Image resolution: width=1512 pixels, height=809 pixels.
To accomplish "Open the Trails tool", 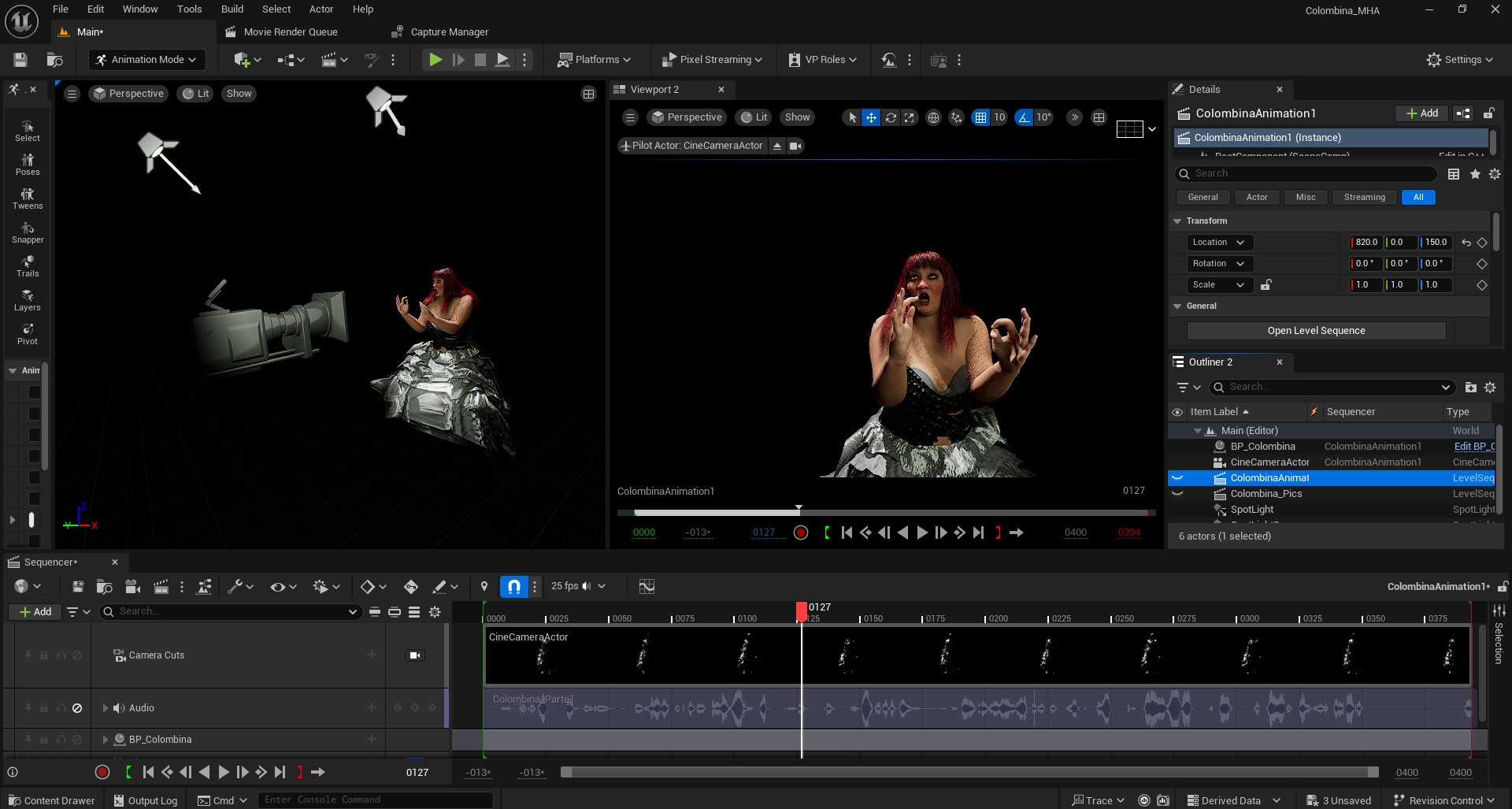I will [x=28, y=266].
